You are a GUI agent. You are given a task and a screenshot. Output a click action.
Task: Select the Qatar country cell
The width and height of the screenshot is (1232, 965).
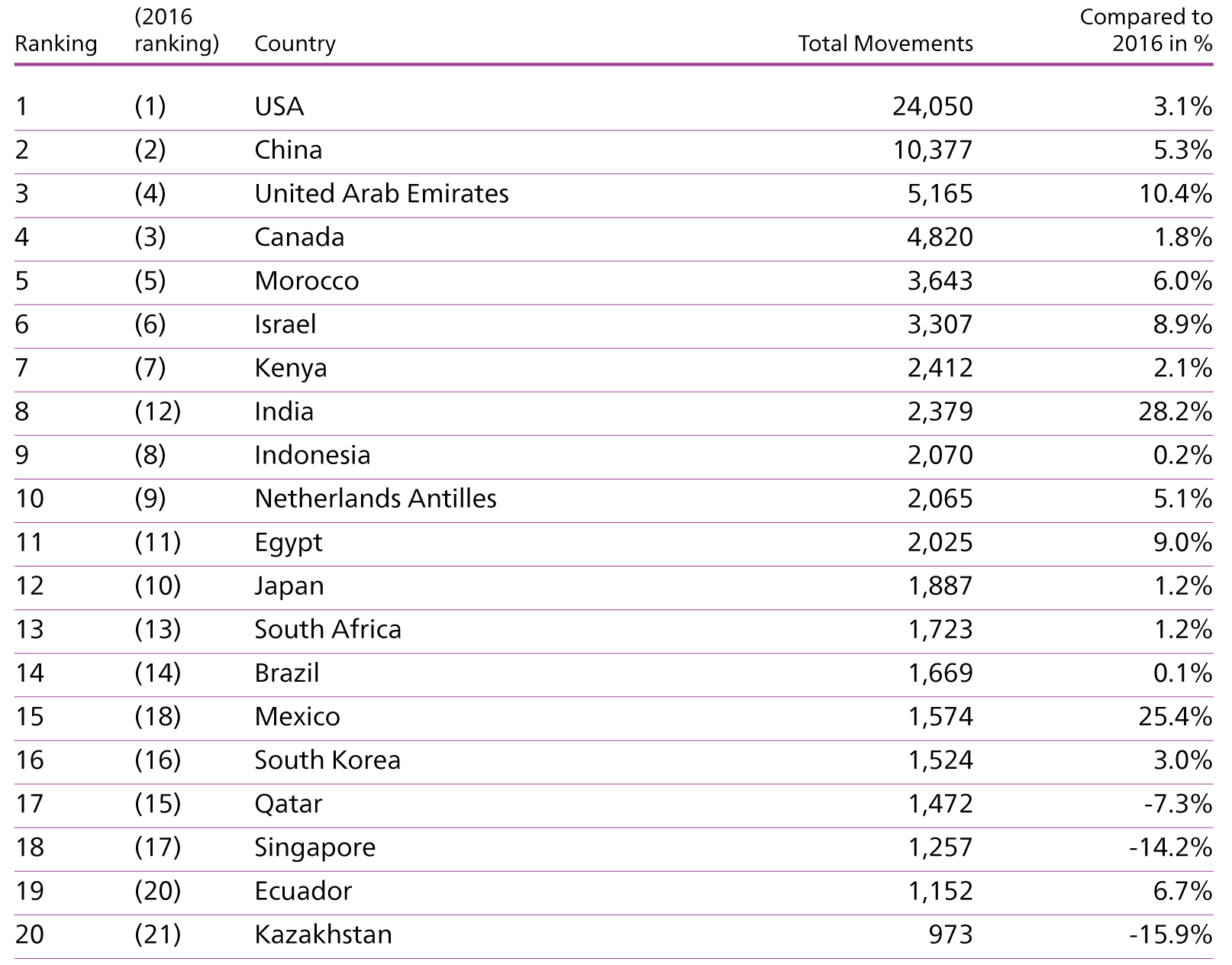pyautogui.click(x=289, y=804)
